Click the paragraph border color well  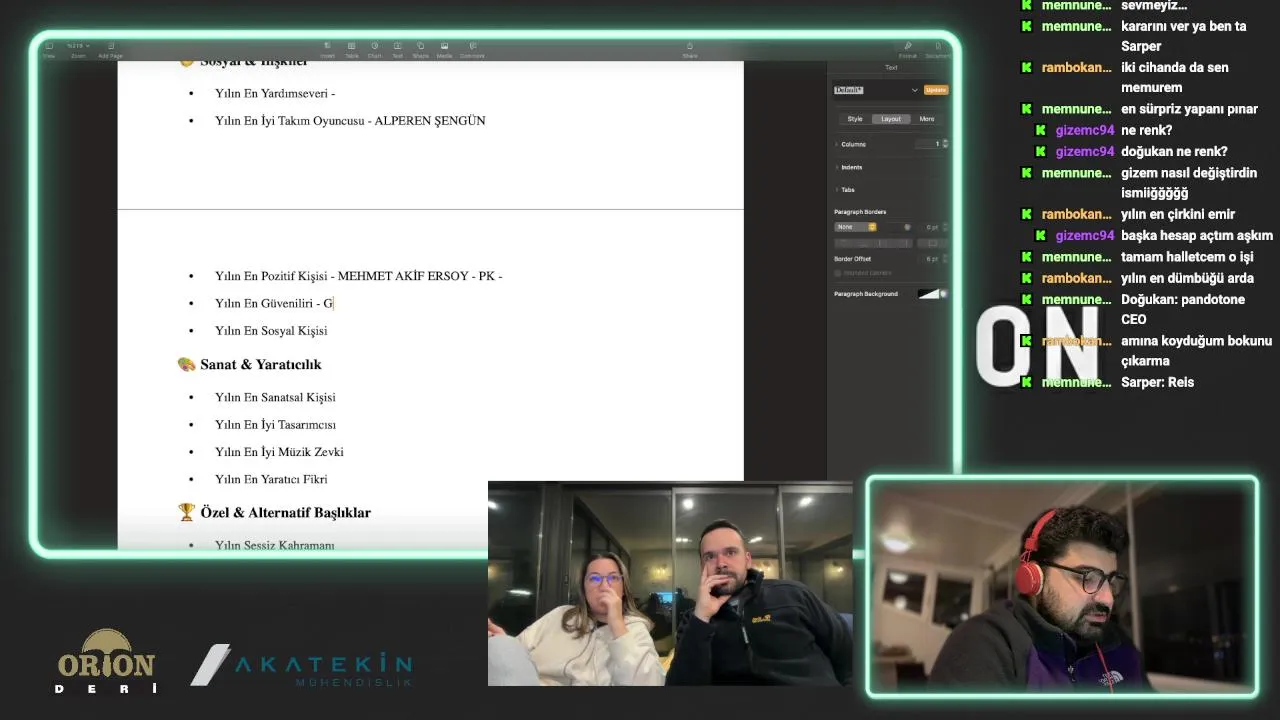[x=908, y=227]
